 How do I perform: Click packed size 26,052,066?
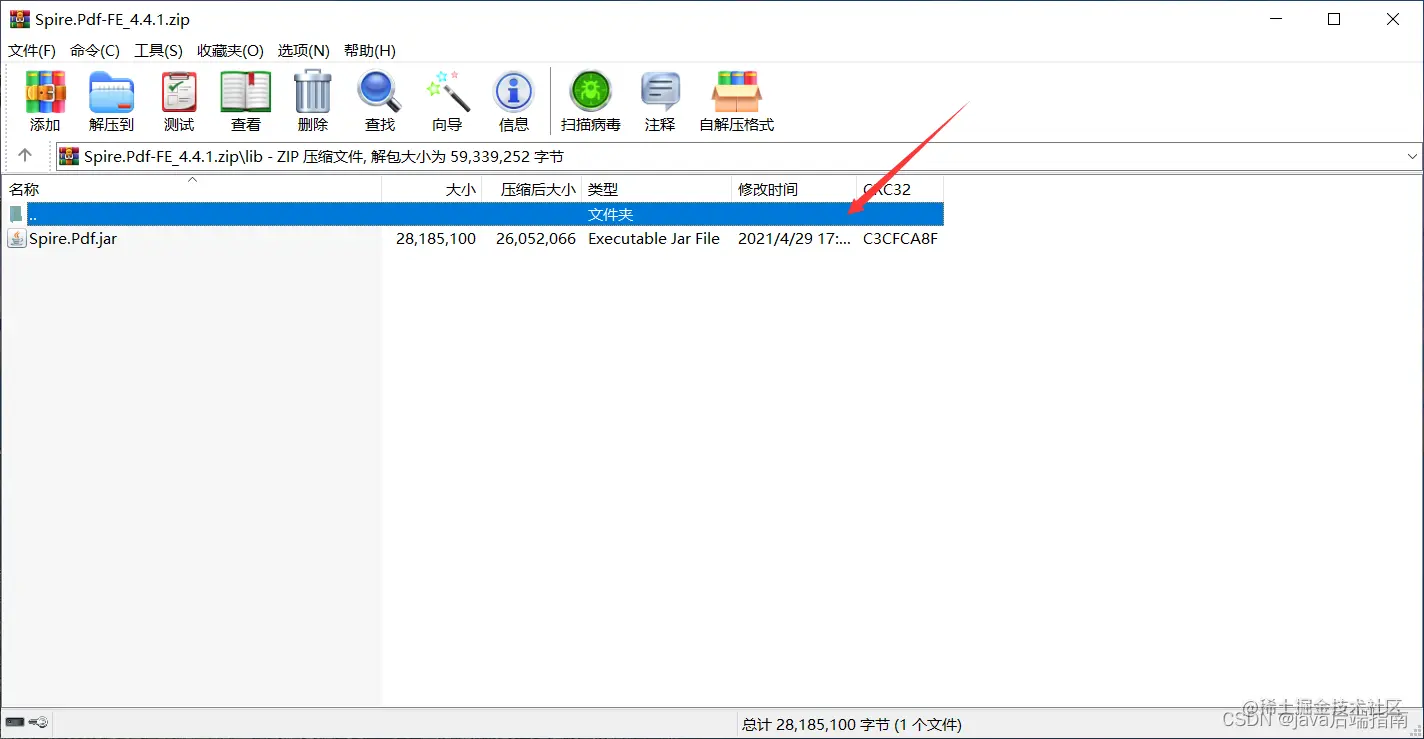point(536,239)
